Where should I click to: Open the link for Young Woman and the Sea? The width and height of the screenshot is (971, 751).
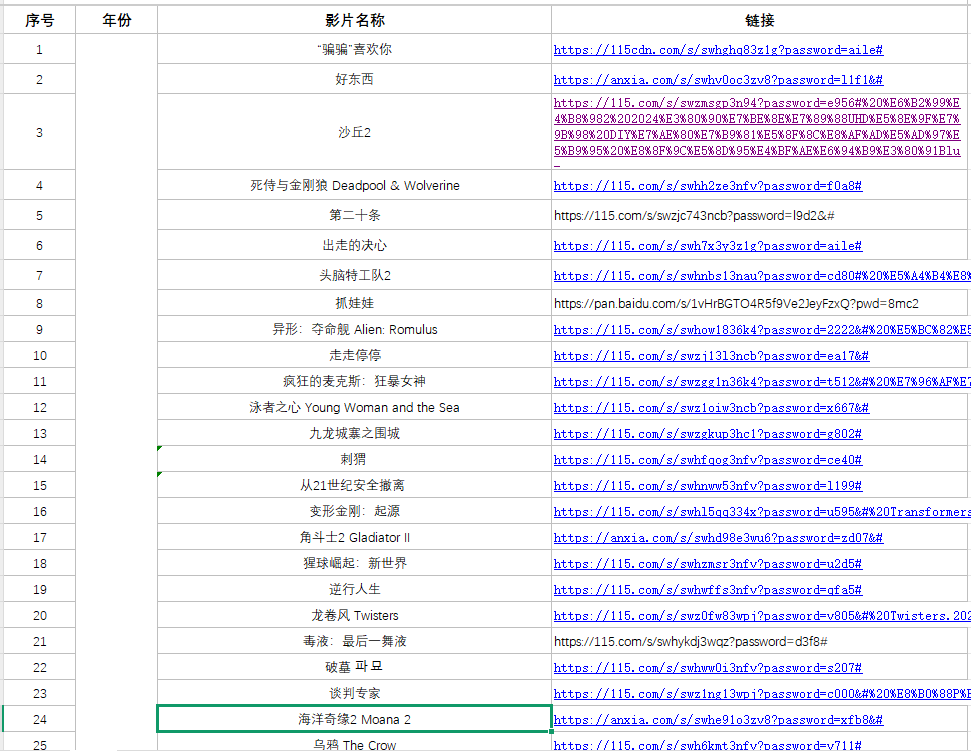pos(712,408)
